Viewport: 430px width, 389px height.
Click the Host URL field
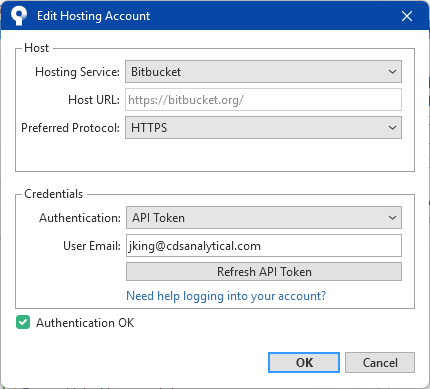point(263,100)
